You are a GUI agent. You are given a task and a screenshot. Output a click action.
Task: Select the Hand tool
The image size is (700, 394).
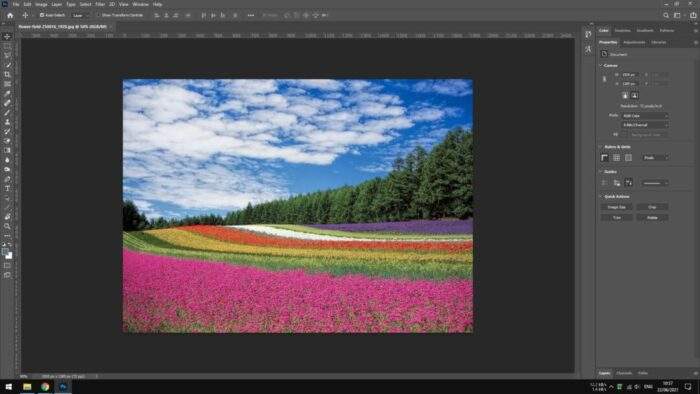point(7,217)
